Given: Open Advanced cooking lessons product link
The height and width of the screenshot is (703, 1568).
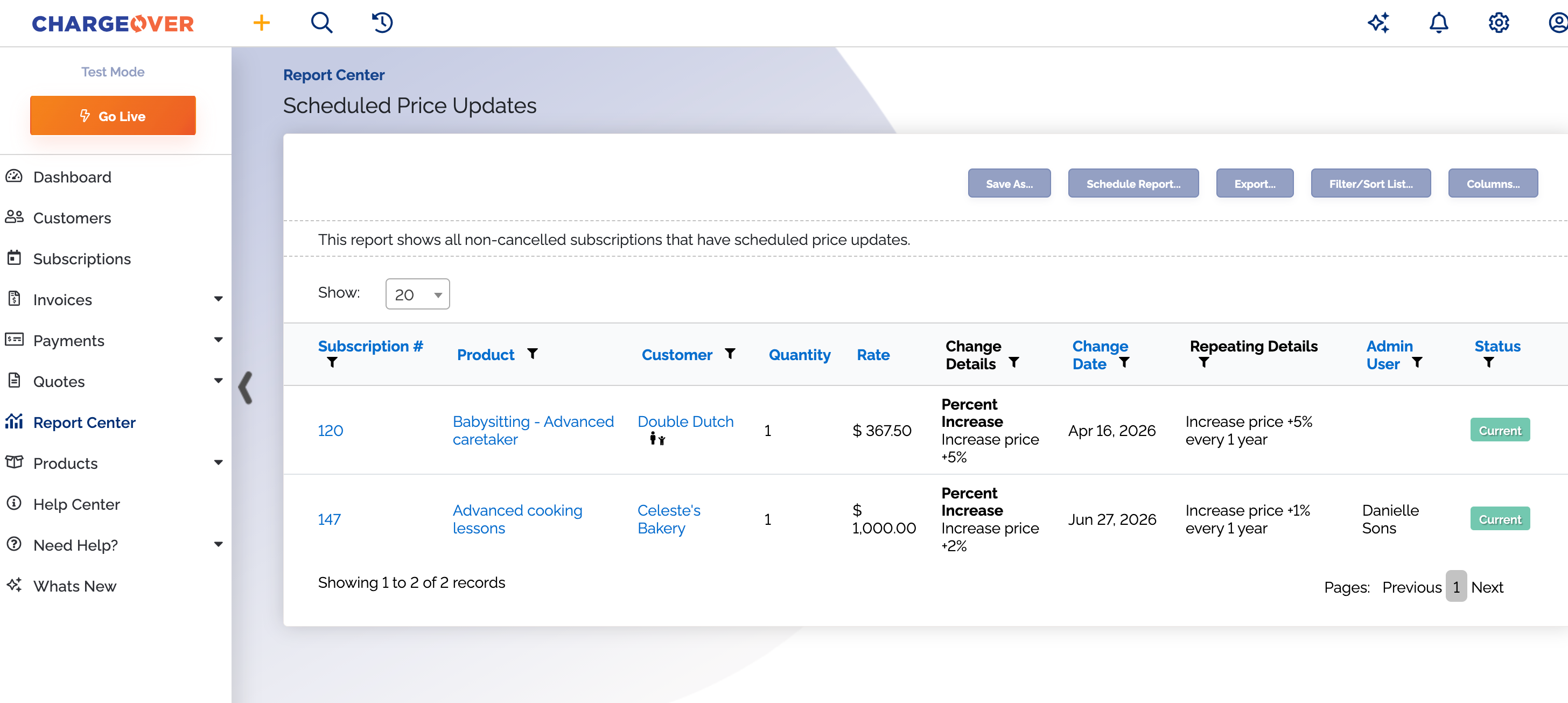Looking at the screenshot, I should [517, 519].
